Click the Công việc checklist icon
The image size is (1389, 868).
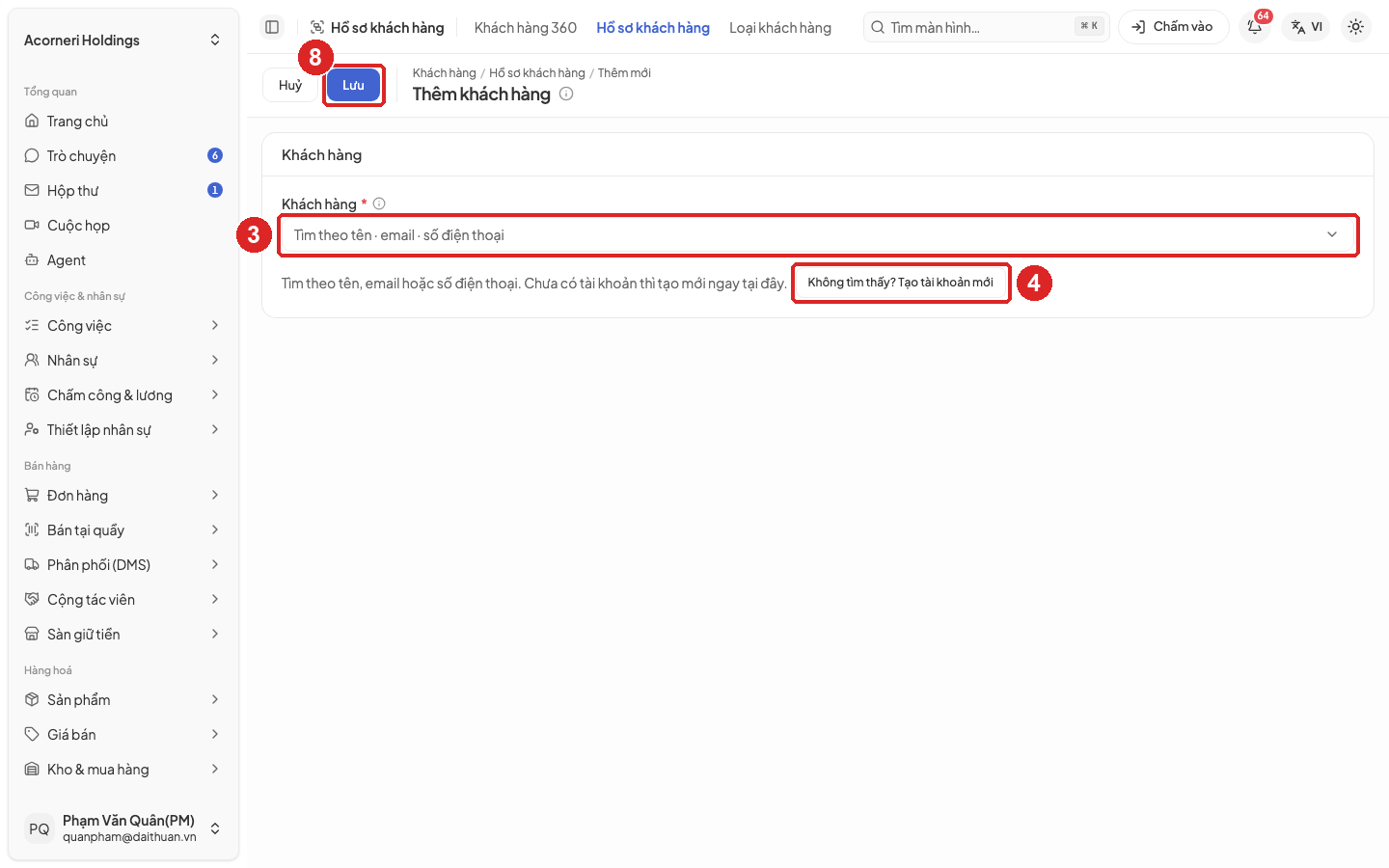32,326
